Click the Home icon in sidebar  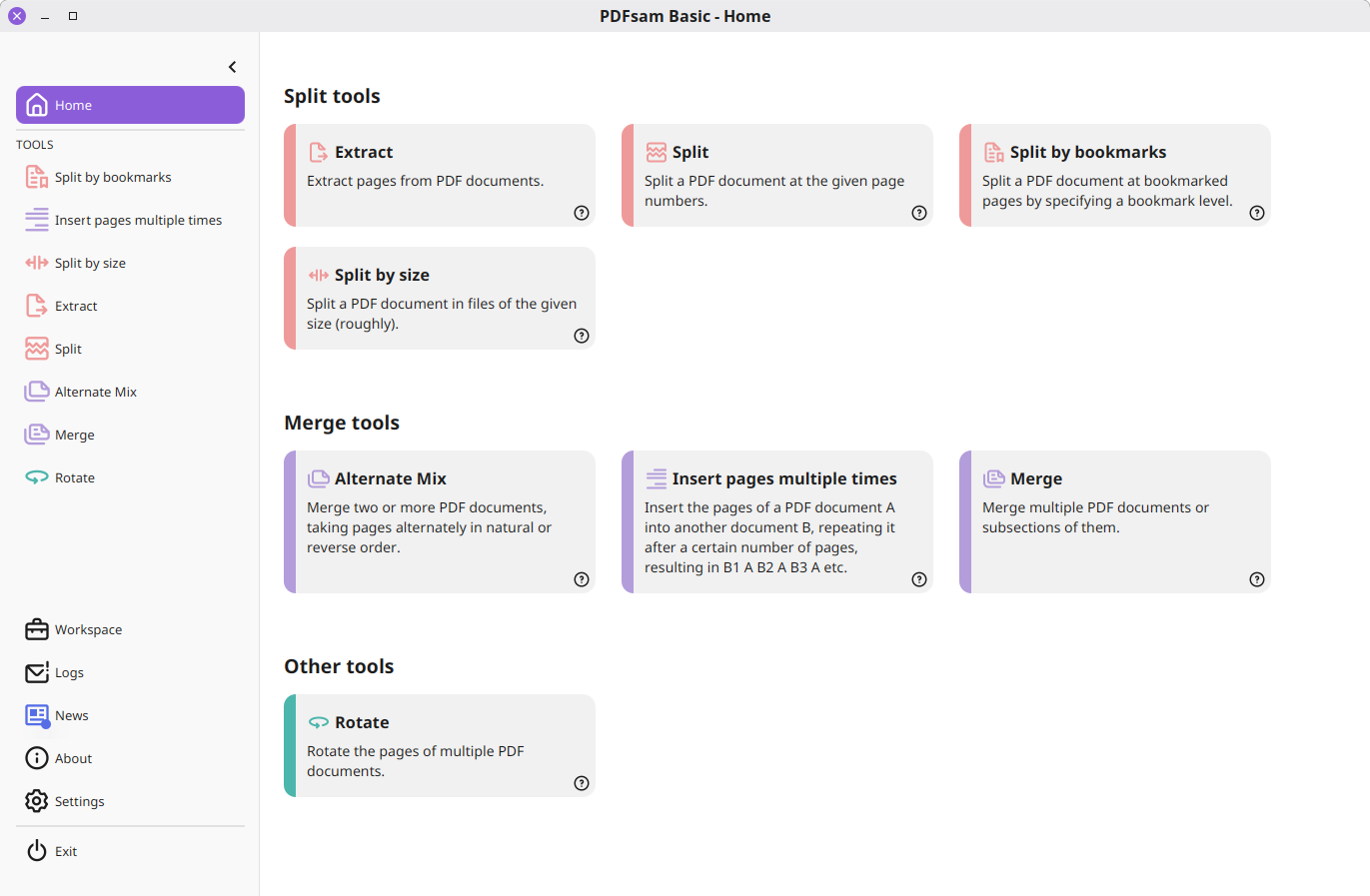pyautogui.click(x=37, y=105)
